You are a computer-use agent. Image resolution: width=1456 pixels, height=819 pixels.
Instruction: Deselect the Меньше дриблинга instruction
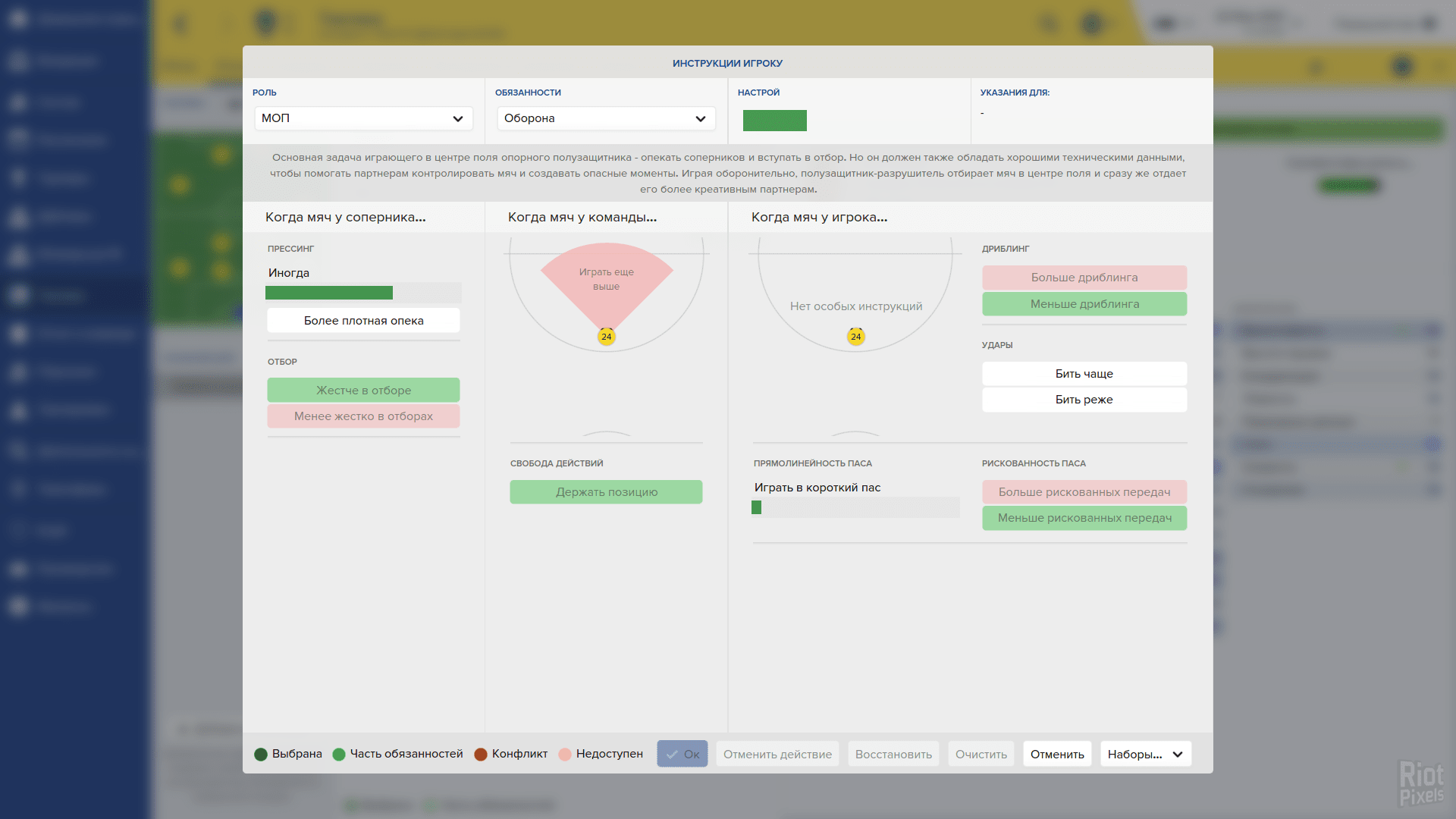1084,303
